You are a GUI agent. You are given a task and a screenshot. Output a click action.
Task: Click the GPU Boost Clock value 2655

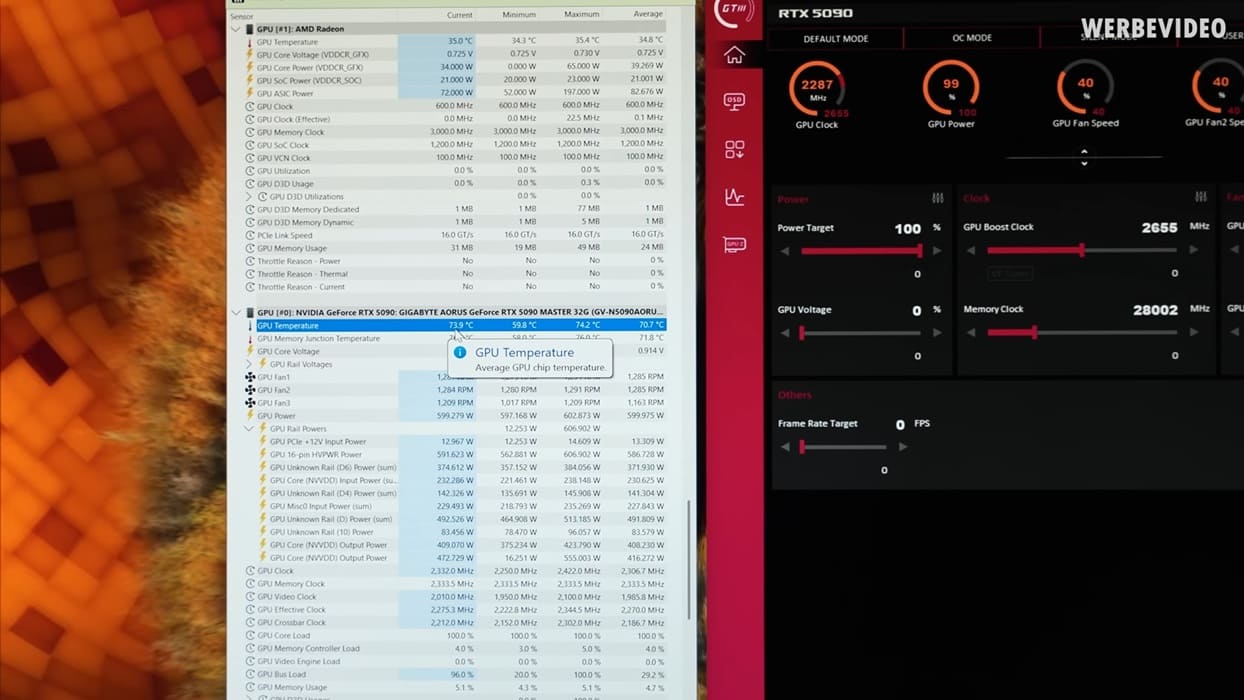1159,228
